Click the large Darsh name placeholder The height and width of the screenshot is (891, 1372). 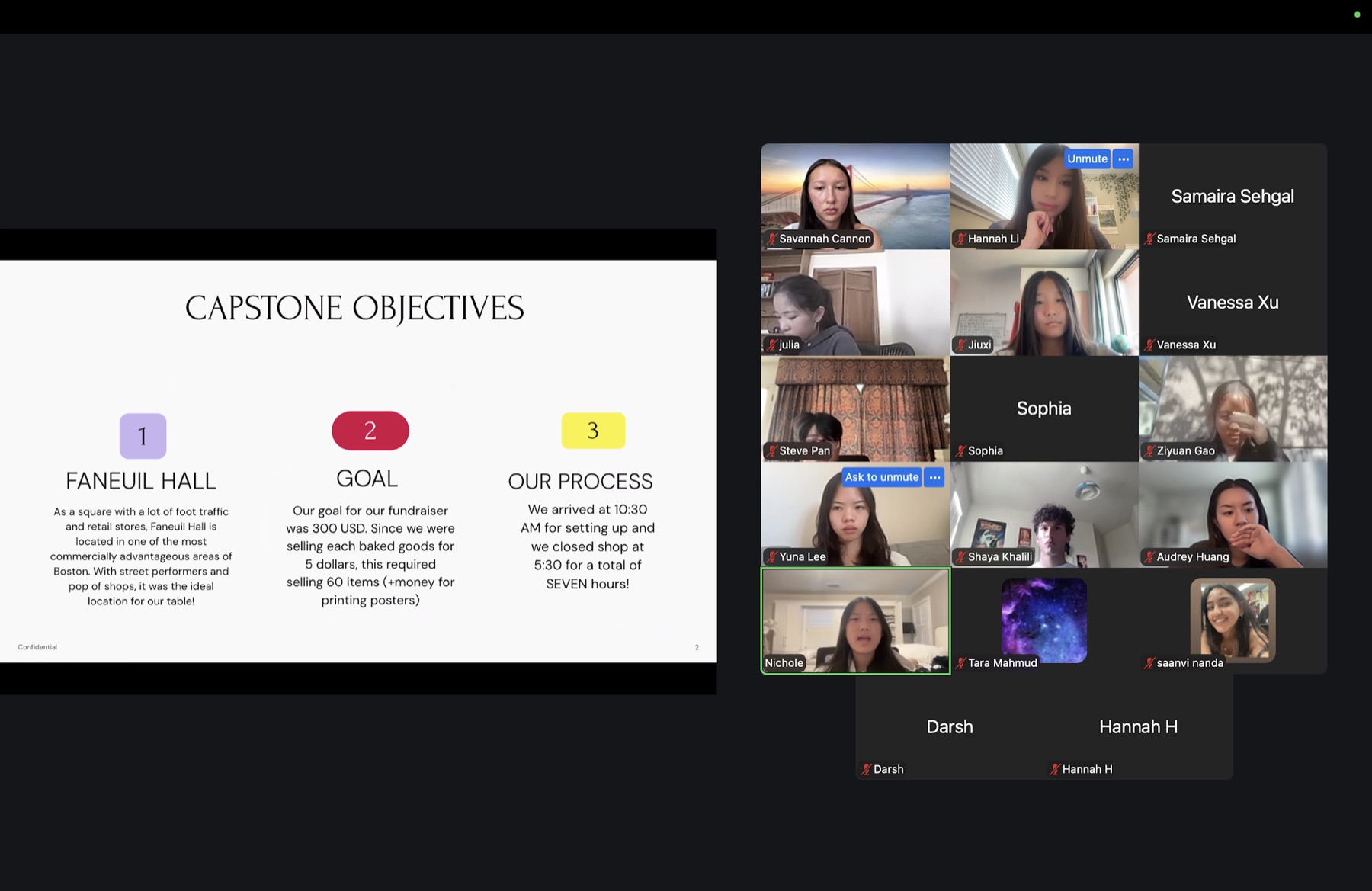(x=950, y=726)
